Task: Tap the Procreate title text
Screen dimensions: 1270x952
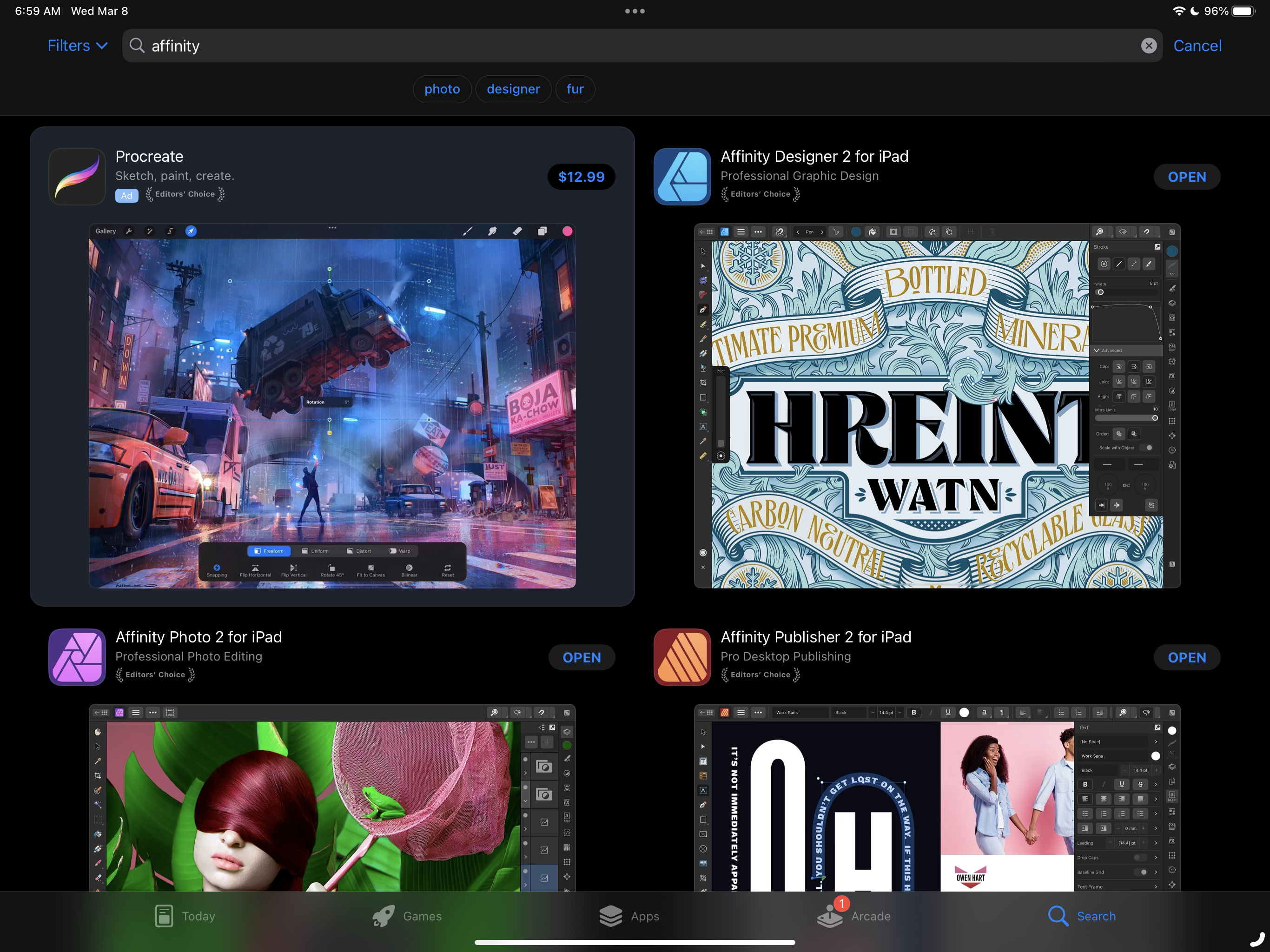Action: (149, 156)
